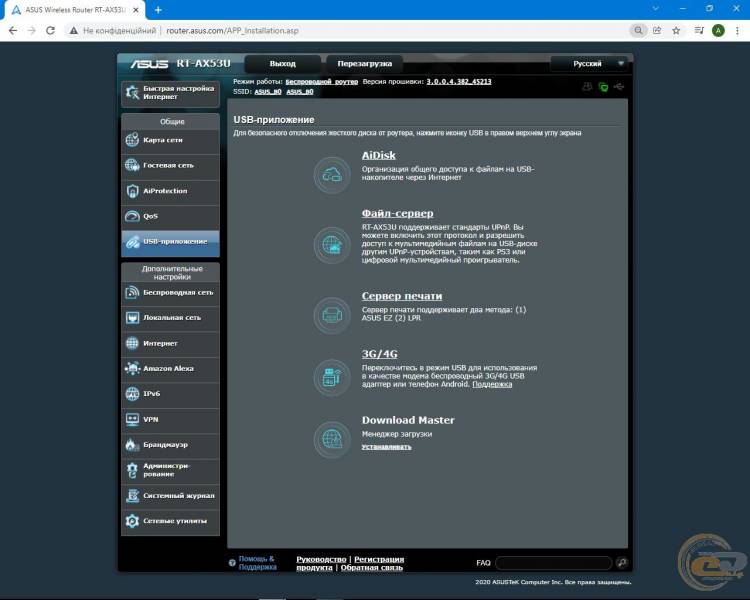Click Устанавливать under Download Master
750x600 pixels.
click(x=386, y=447)
